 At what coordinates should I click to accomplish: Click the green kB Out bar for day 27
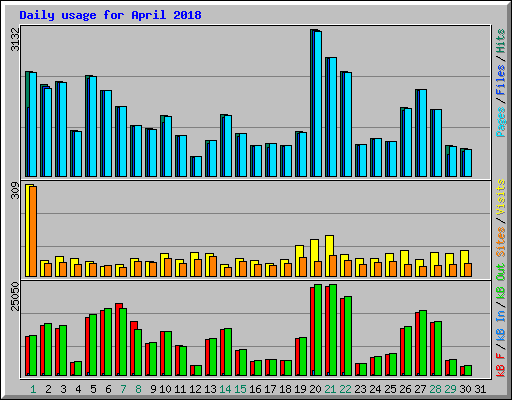coord(423,343)
